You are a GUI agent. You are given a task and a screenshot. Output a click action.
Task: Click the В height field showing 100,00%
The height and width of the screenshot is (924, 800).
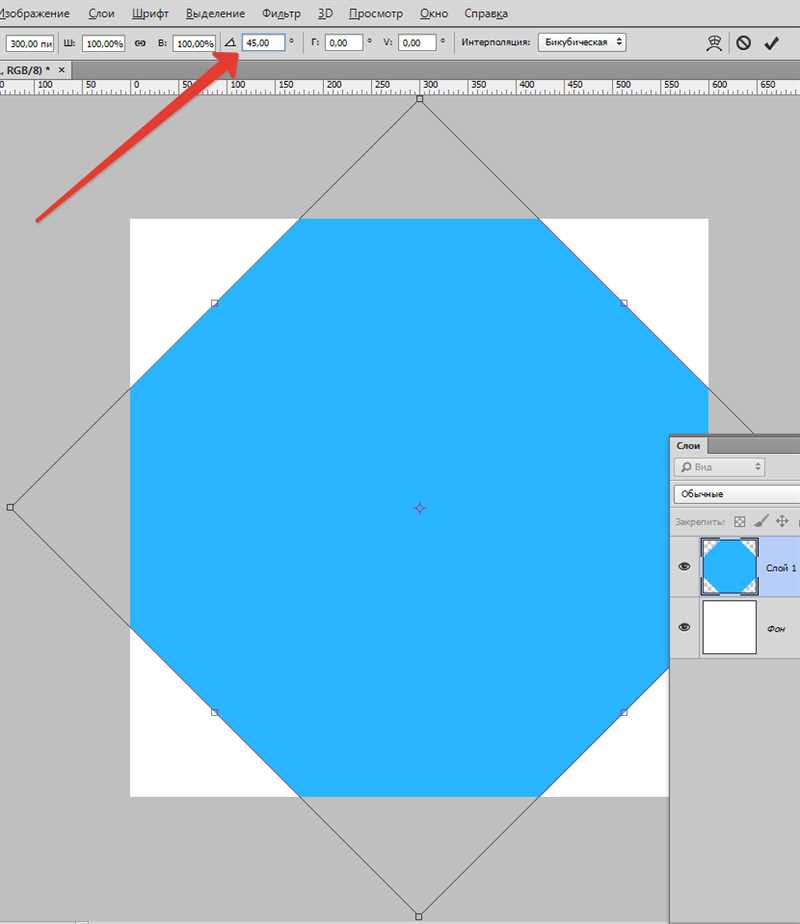tap(194, 43)
